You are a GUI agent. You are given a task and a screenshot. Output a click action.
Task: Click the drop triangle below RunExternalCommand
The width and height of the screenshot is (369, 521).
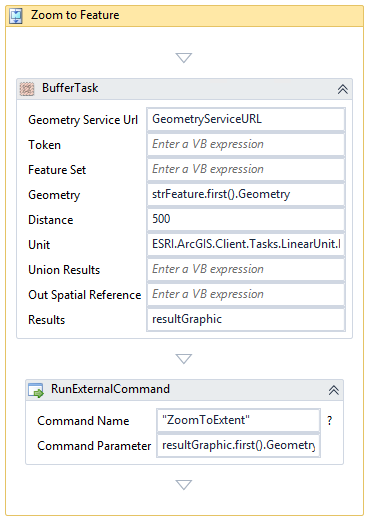point(184,485)
